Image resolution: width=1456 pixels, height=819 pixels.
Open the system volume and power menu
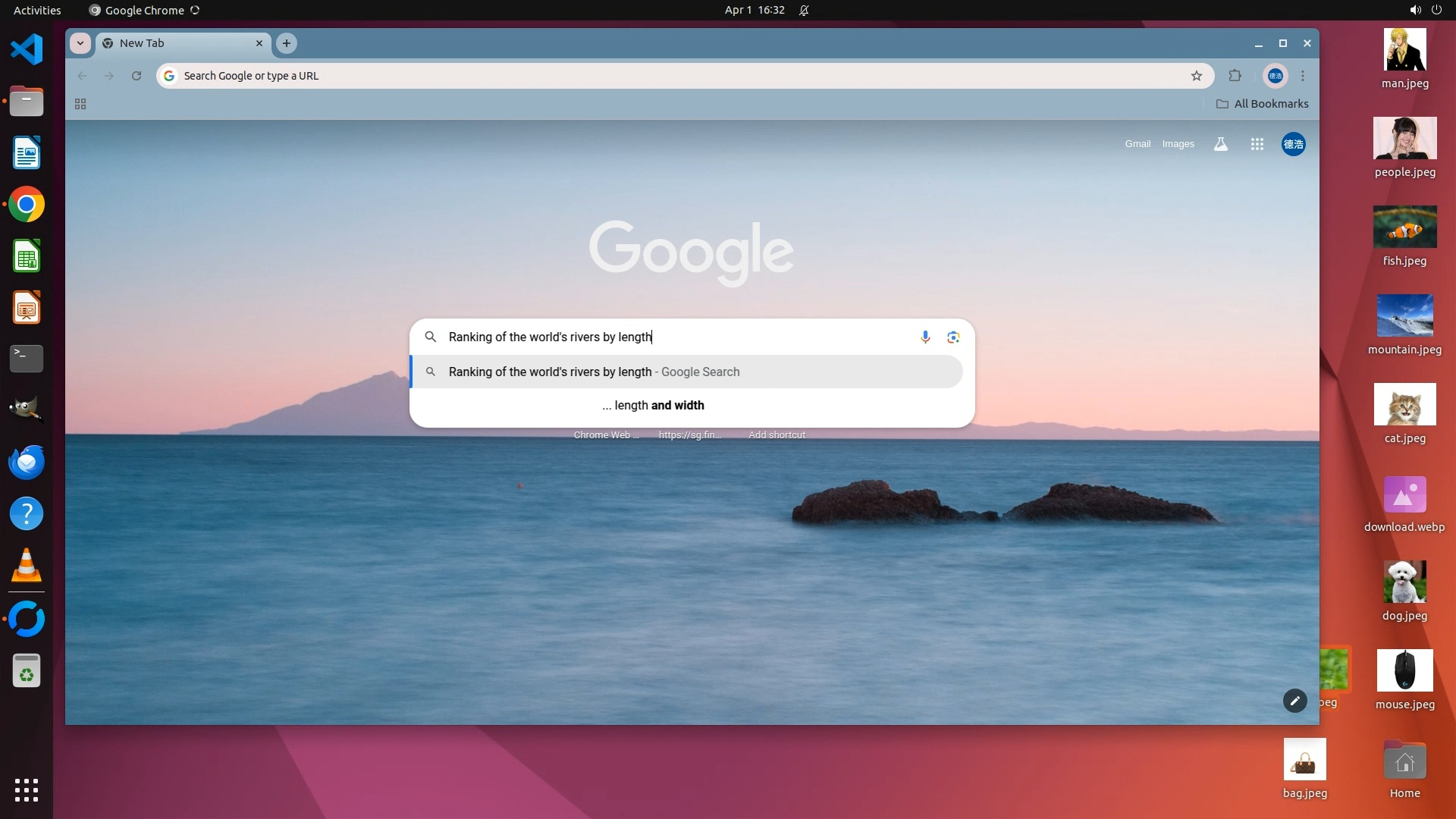[1425, 11]
